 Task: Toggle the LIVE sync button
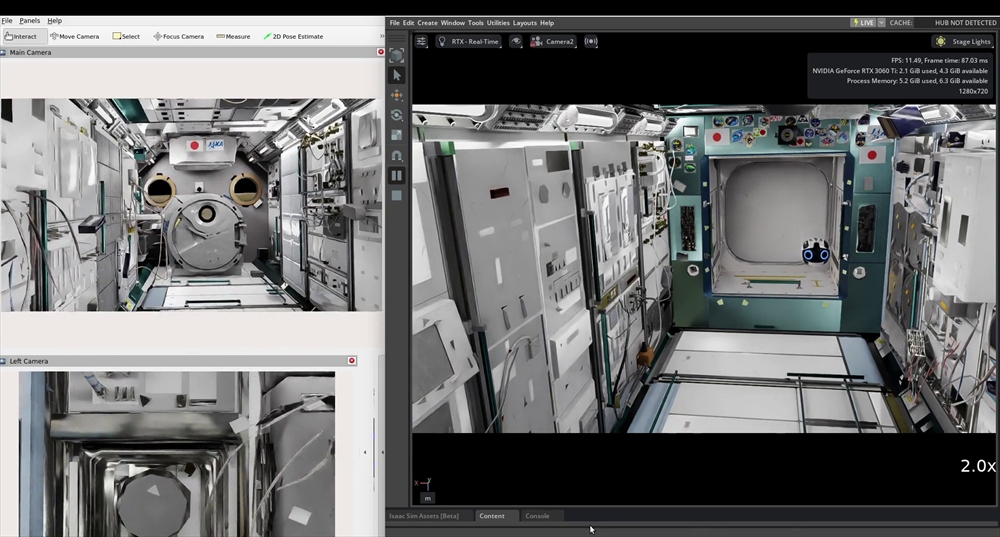point(862,22)
